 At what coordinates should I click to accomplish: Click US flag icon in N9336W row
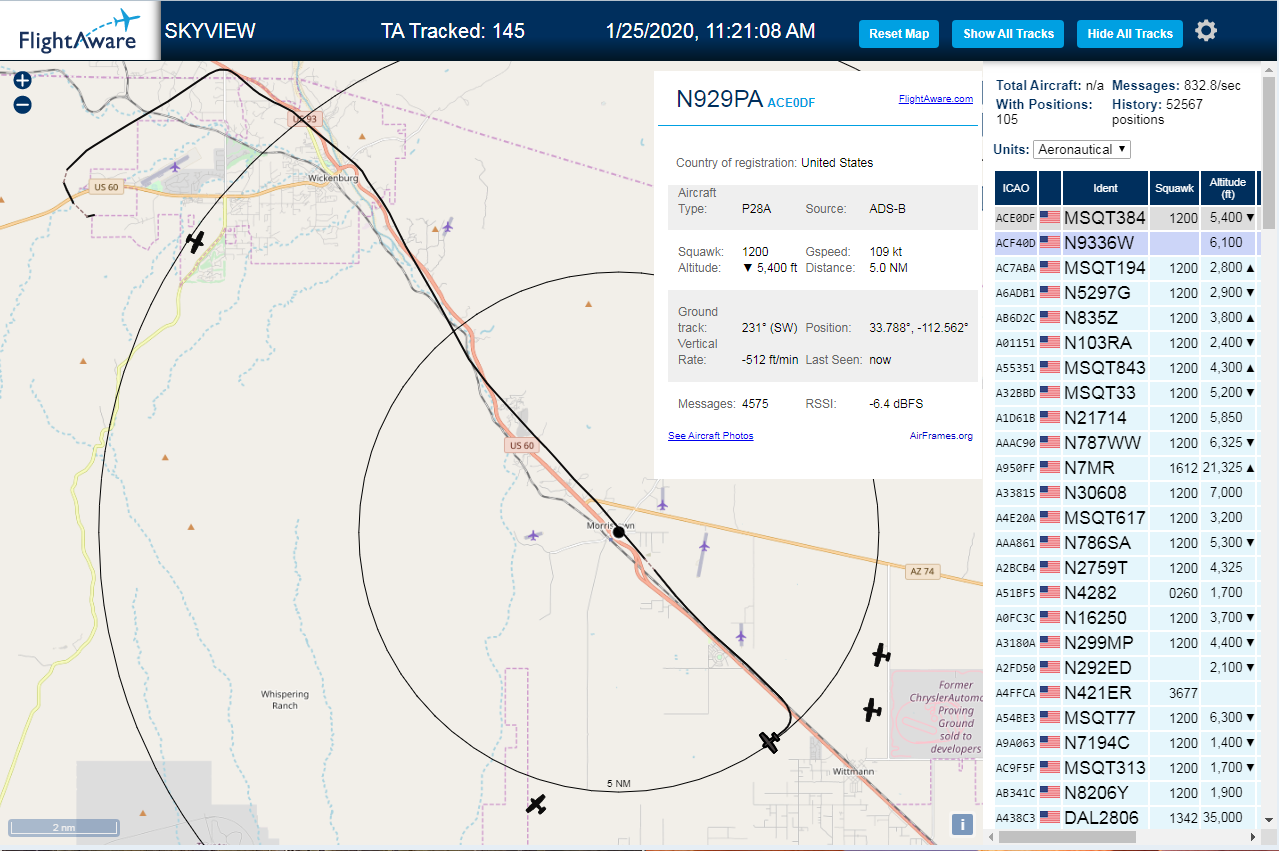[x=1050, y=242]
